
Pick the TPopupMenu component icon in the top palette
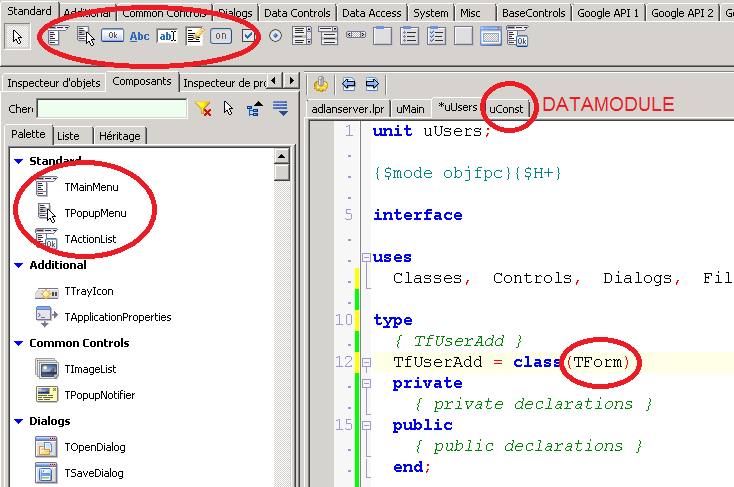86,36
